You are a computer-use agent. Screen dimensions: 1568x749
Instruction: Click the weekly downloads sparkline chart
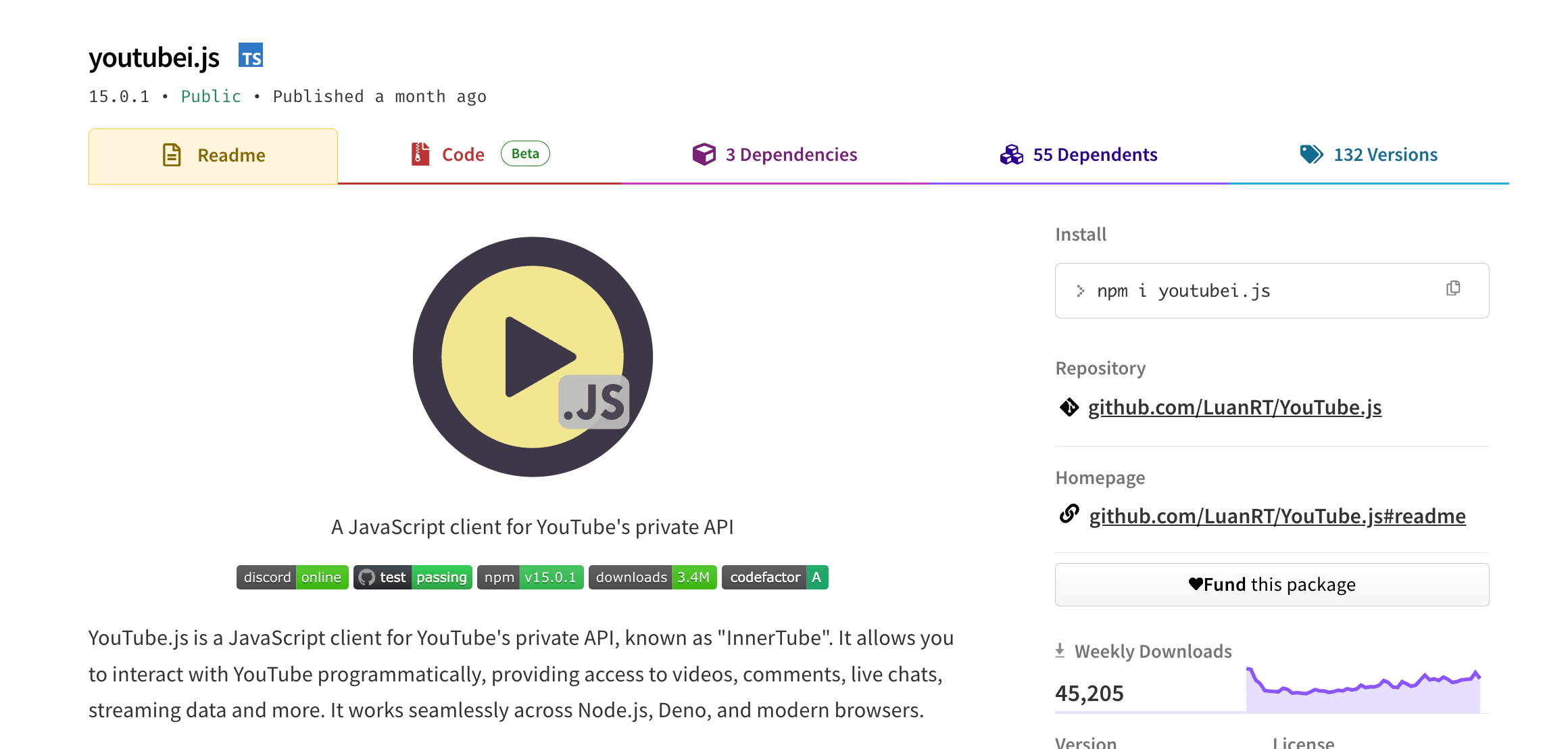(1363, 690)
